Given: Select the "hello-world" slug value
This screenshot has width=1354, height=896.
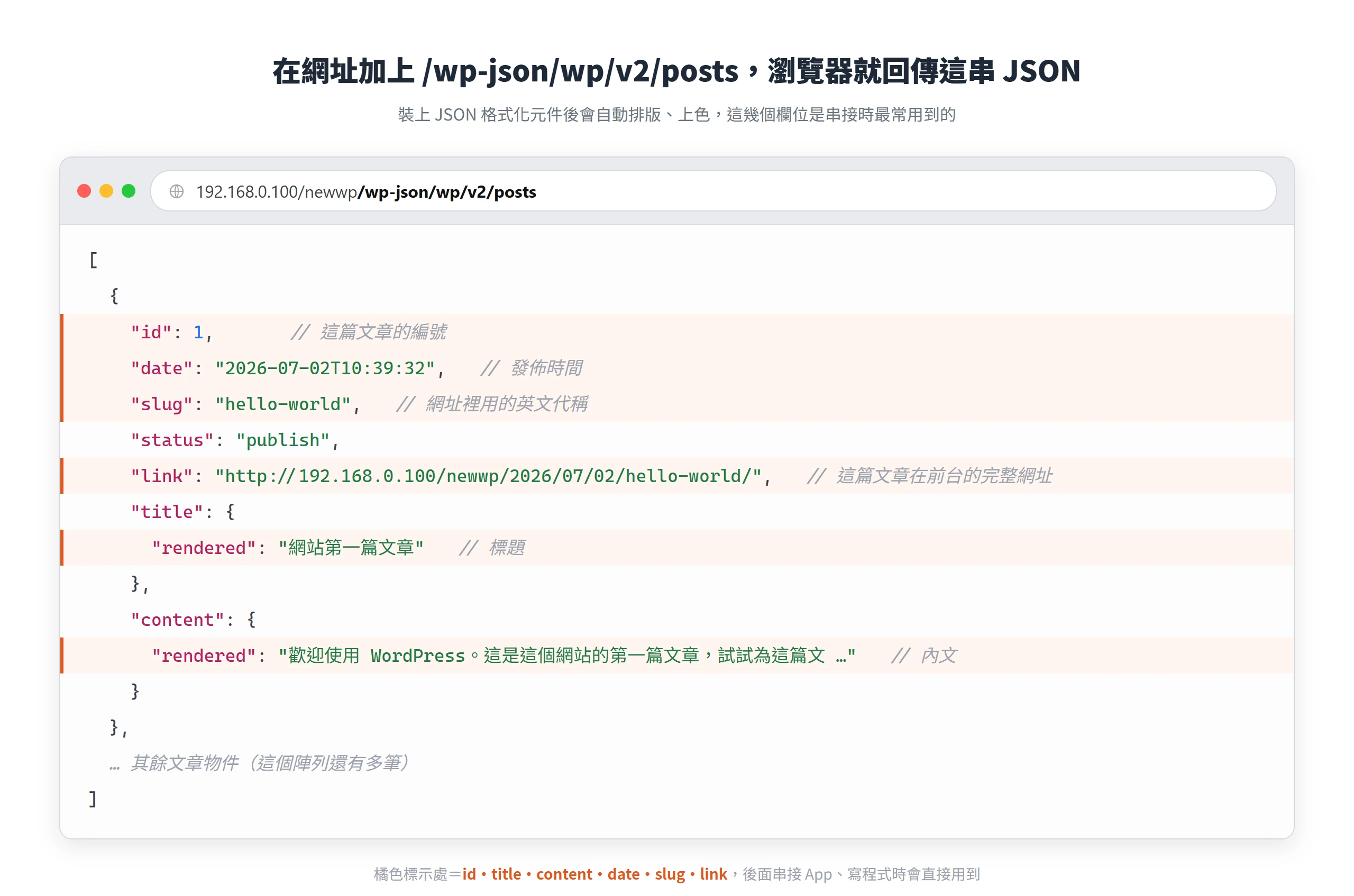Looking at the screenshot, I should [282, 404].
